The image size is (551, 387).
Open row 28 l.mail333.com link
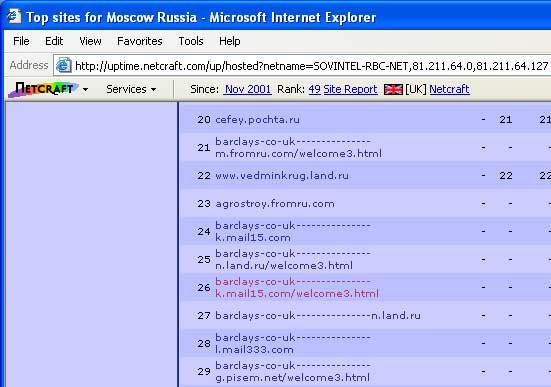coord(293,343)
